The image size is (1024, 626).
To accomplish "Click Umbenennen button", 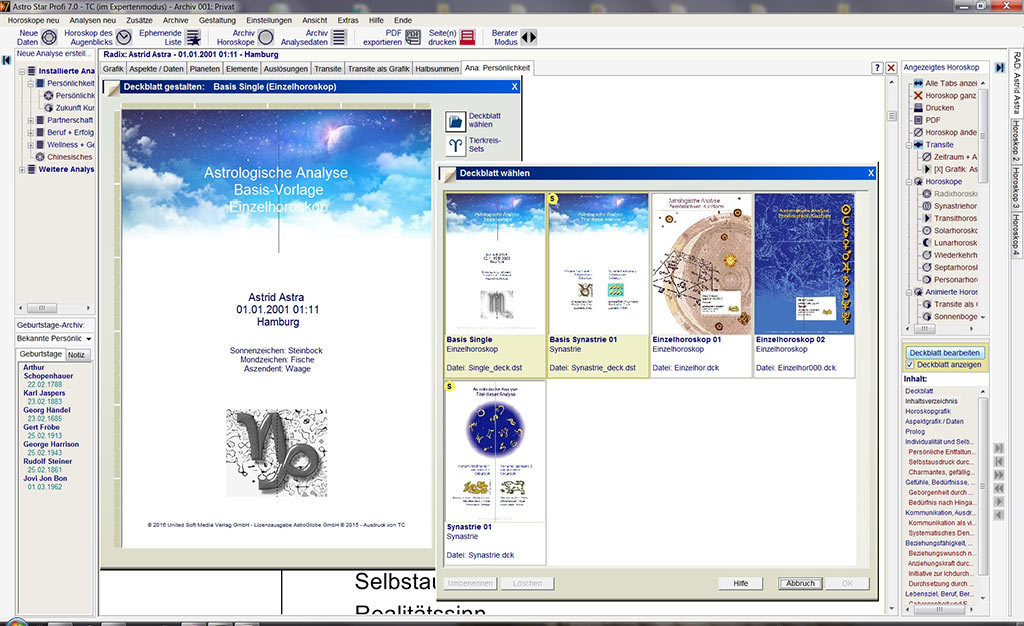I will point(470,583).
